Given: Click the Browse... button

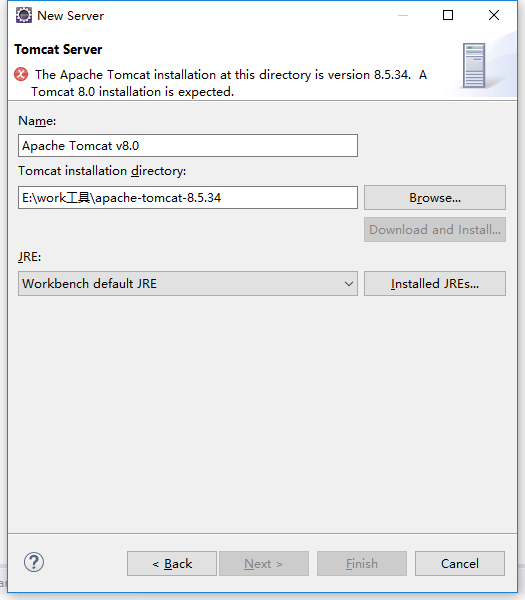Looking at the screenshot, I should click(x=435, y=197).
